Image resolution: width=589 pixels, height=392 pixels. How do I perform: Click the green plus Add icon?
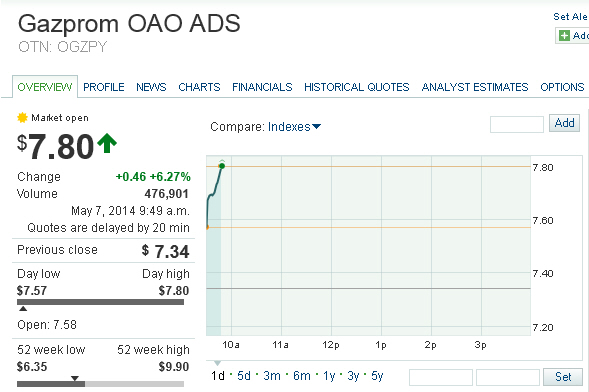[564, 36]
